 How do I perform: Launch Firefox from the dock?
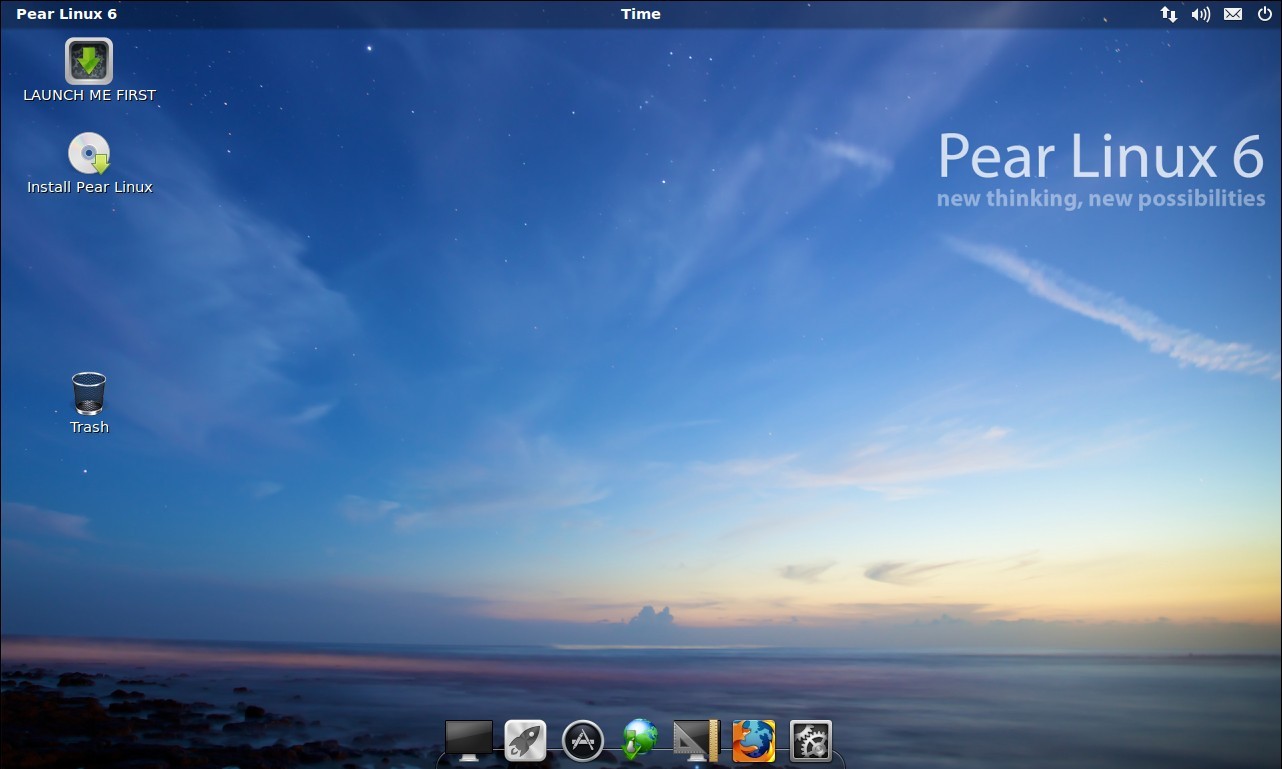point(754,741)
